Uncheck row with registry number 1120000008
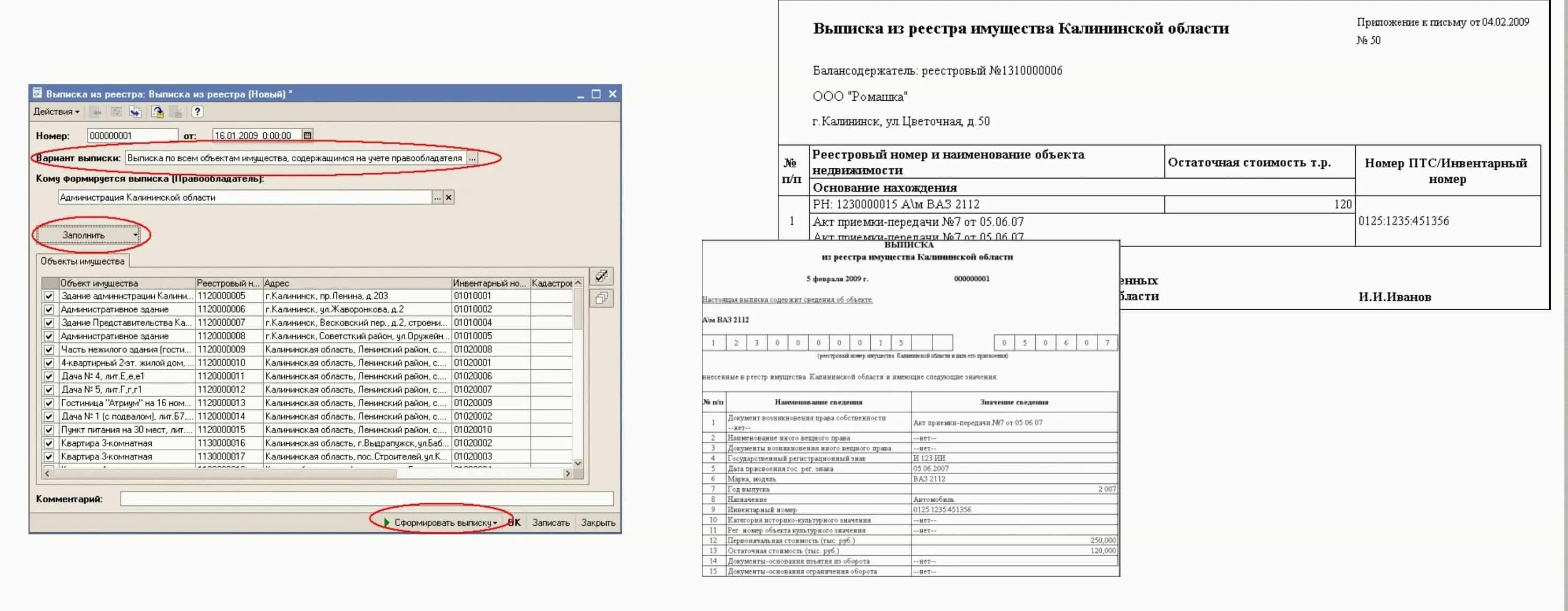 pyautogui.click(x=49, y=336)
